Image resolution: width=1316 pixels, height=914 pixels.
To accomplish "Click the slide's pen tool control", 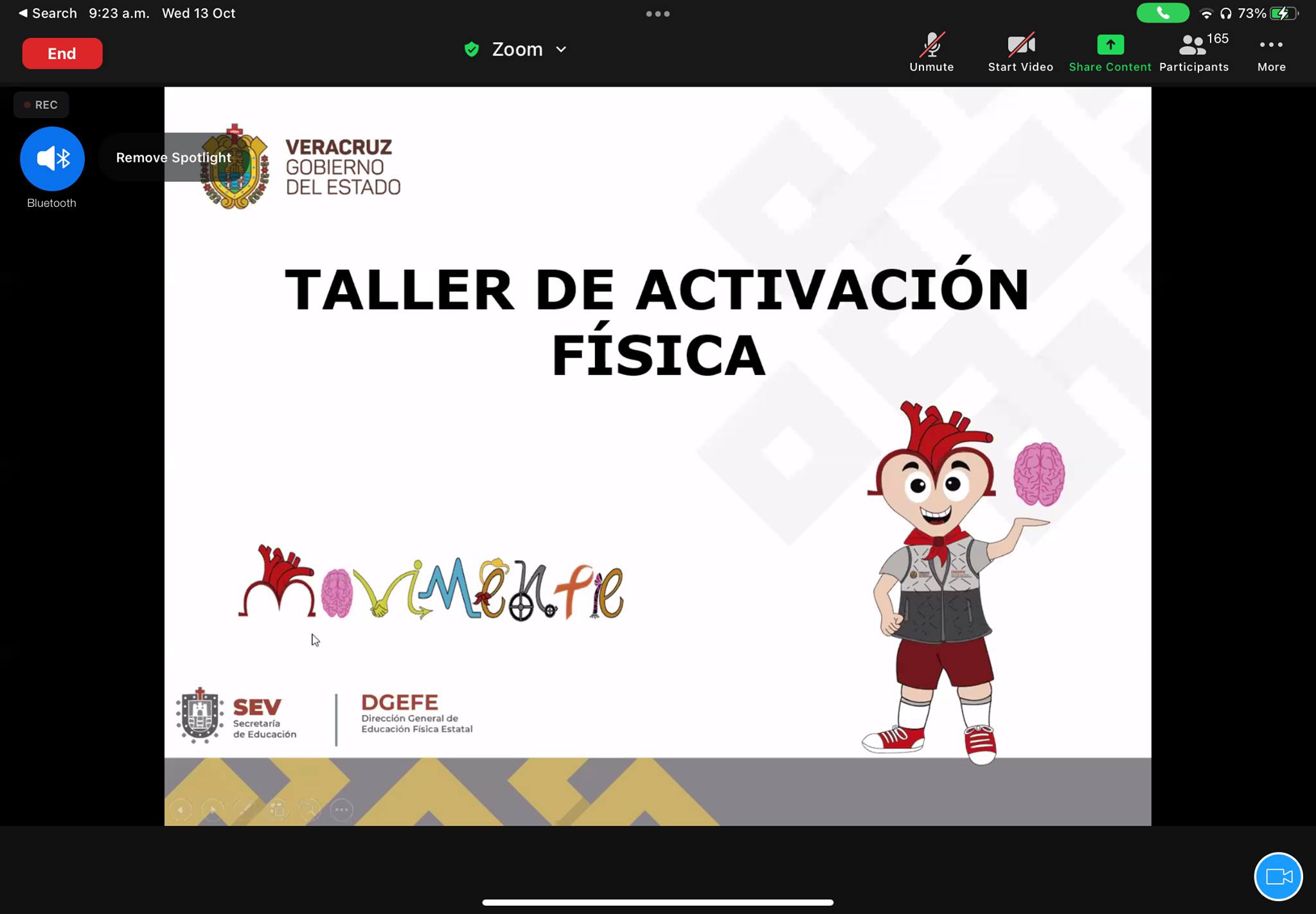I will tap(245, 810).
